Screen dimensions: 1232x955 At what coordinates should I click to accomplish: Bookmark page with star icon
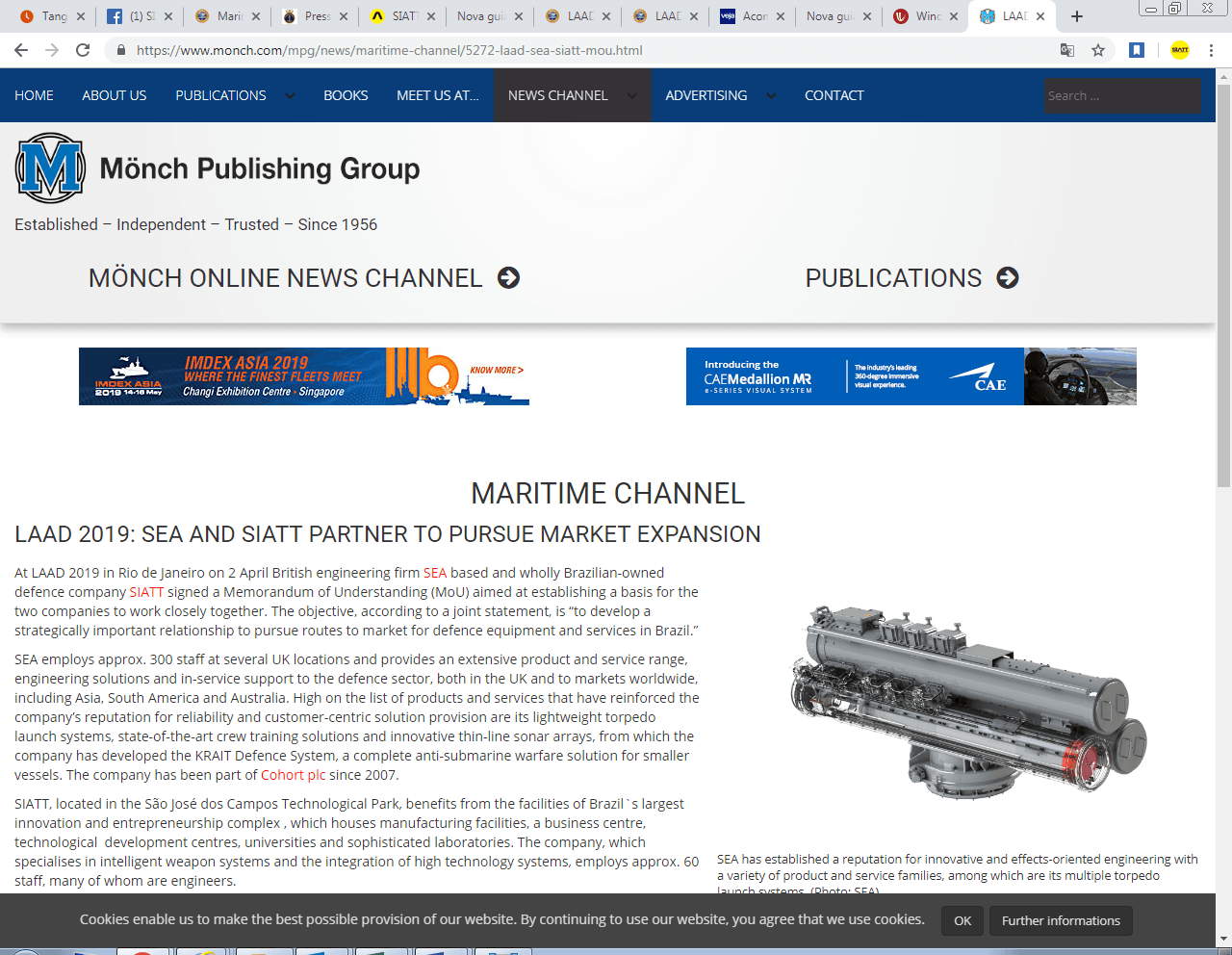[1098, 50]
